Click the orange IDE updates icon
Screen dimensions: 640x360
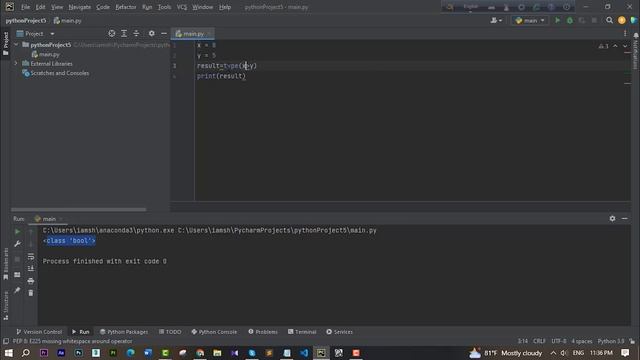[x=622, y=20]
